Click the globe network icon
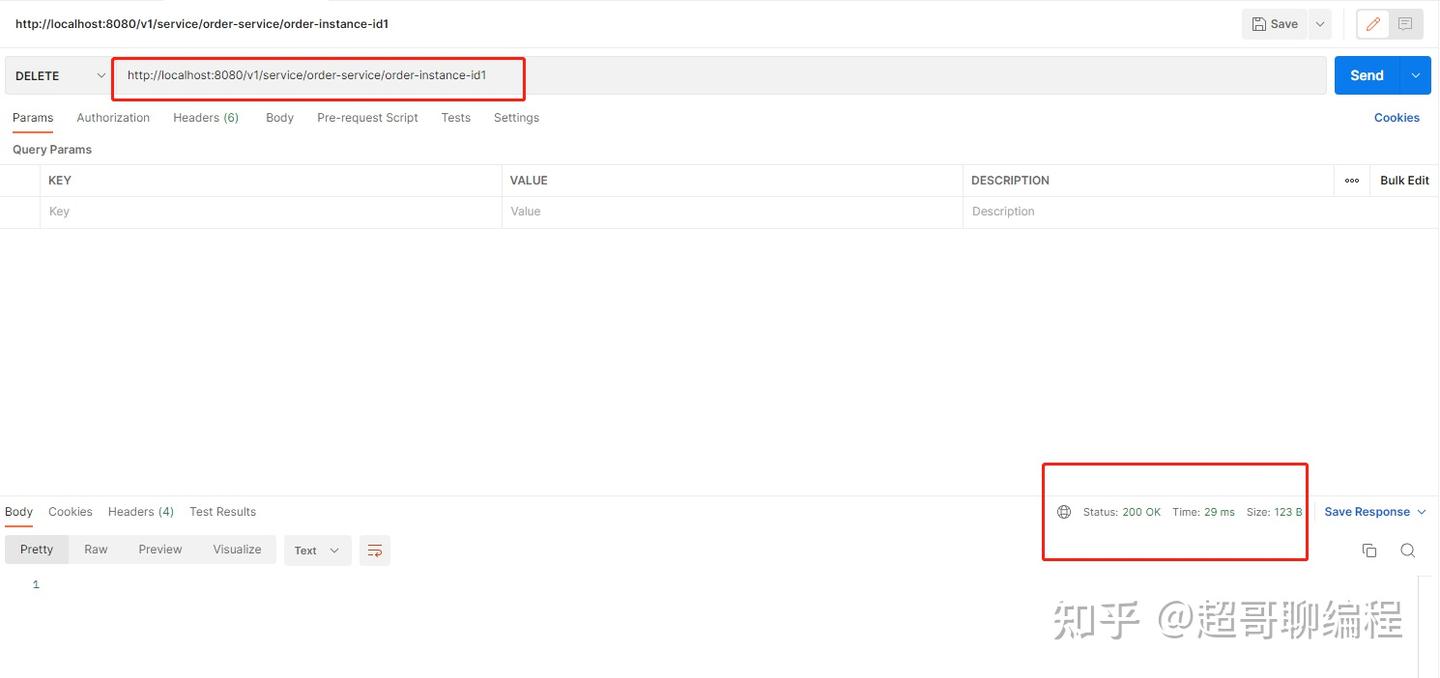 1064,512
